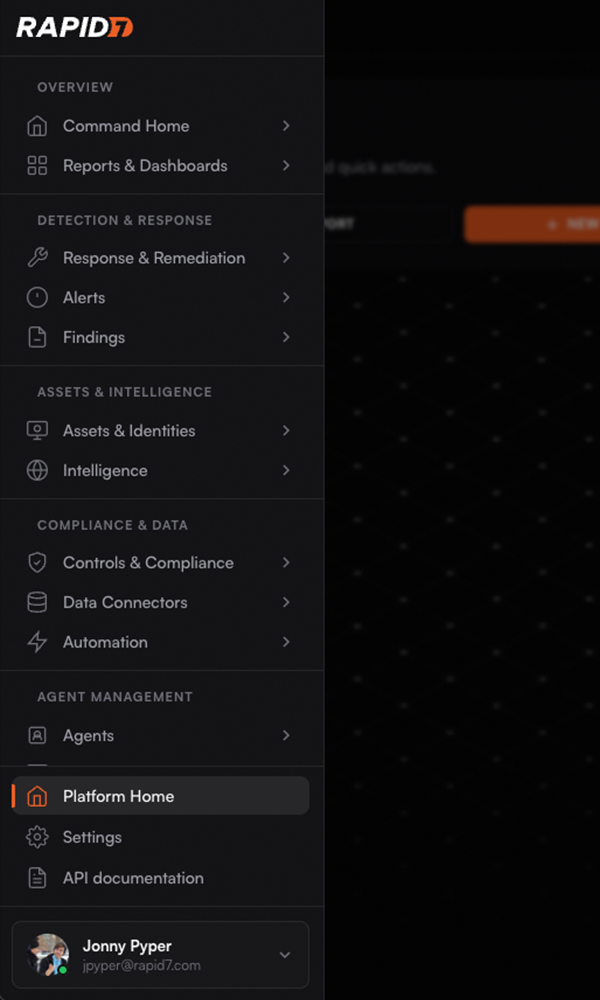Open the Jonny Pyper account dropdown
600x1000 pixels.
coord(285,955)
